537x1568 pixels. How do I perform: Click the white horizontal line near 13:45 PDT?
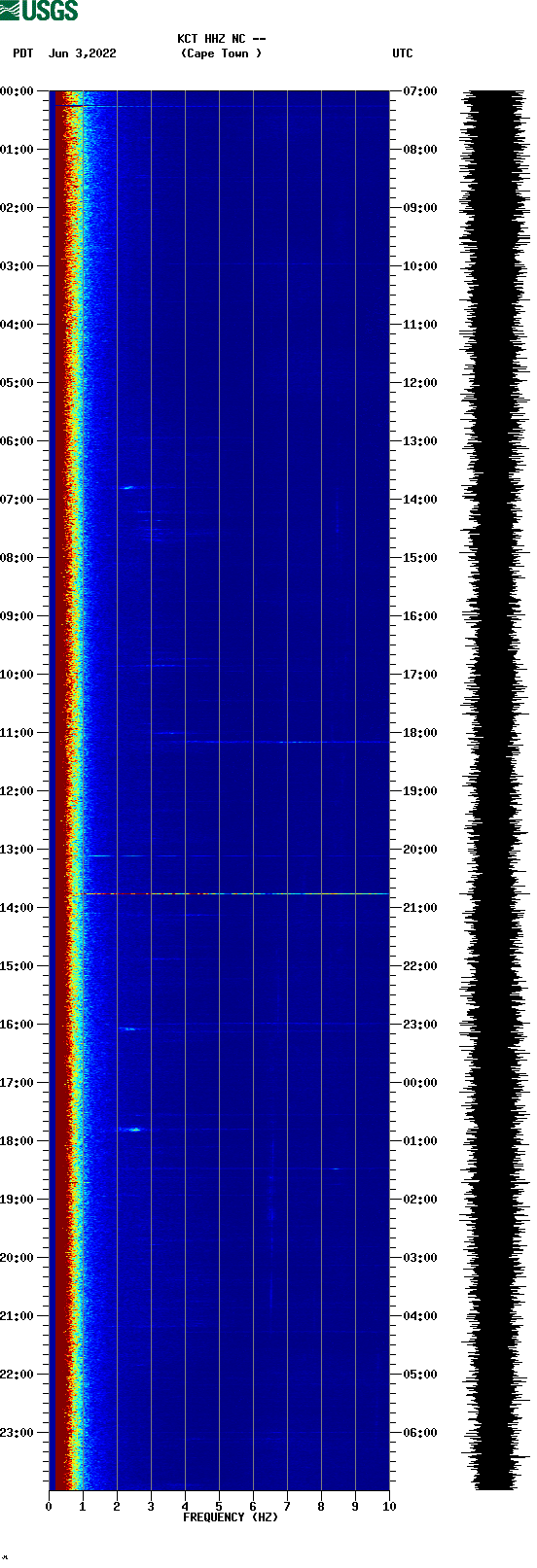pos(236,893)
